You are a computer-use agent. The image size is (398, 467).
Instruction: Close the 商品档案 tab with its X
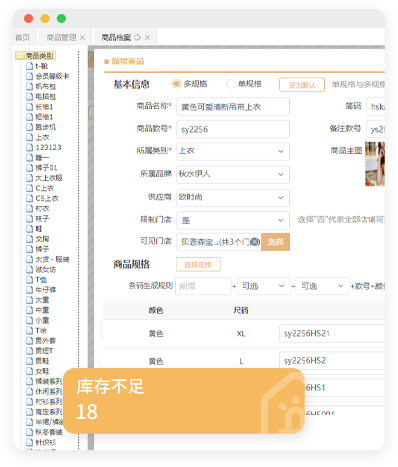[147, 38]
